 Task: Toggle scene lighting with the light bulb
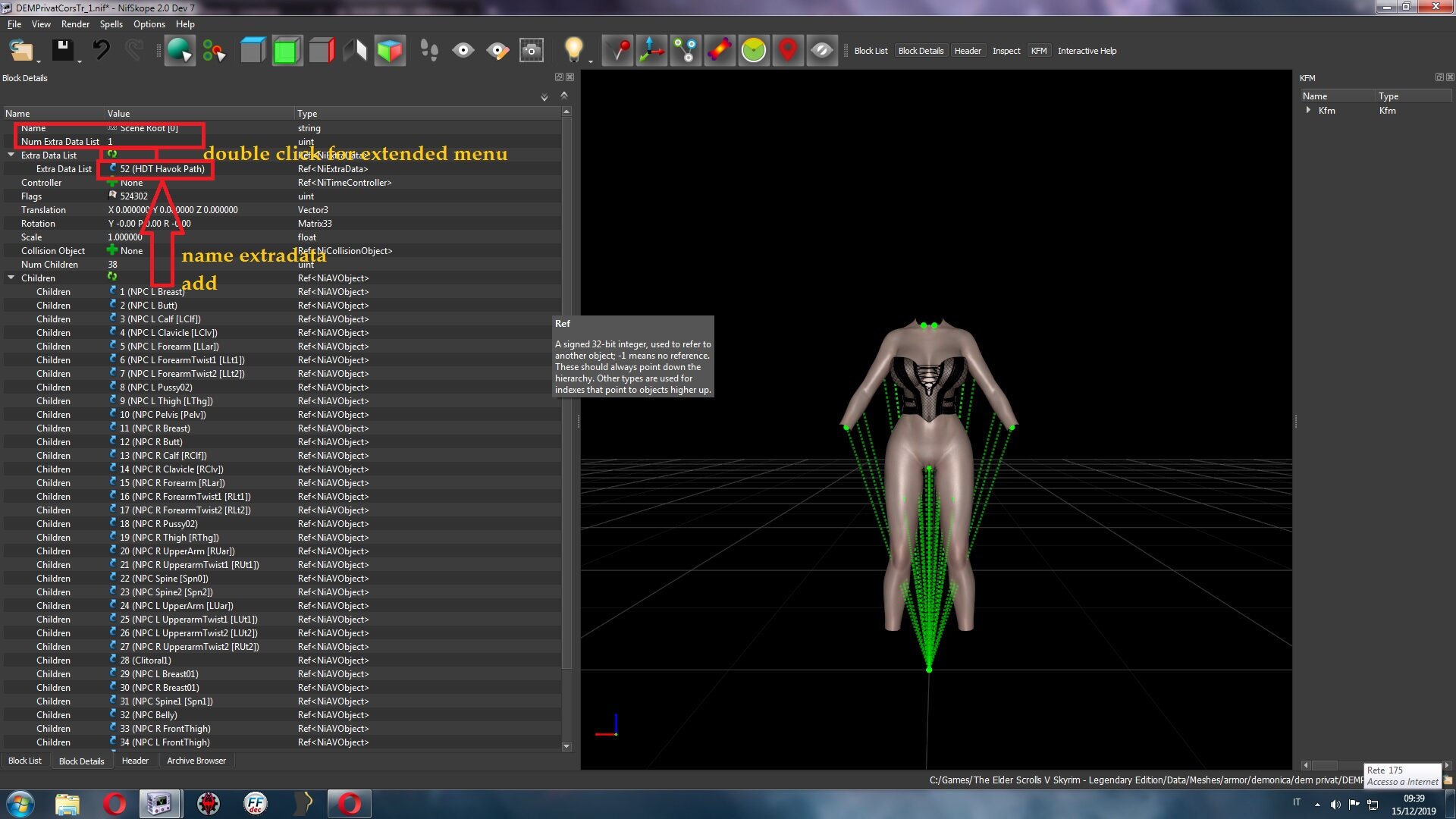click(573, 50)
